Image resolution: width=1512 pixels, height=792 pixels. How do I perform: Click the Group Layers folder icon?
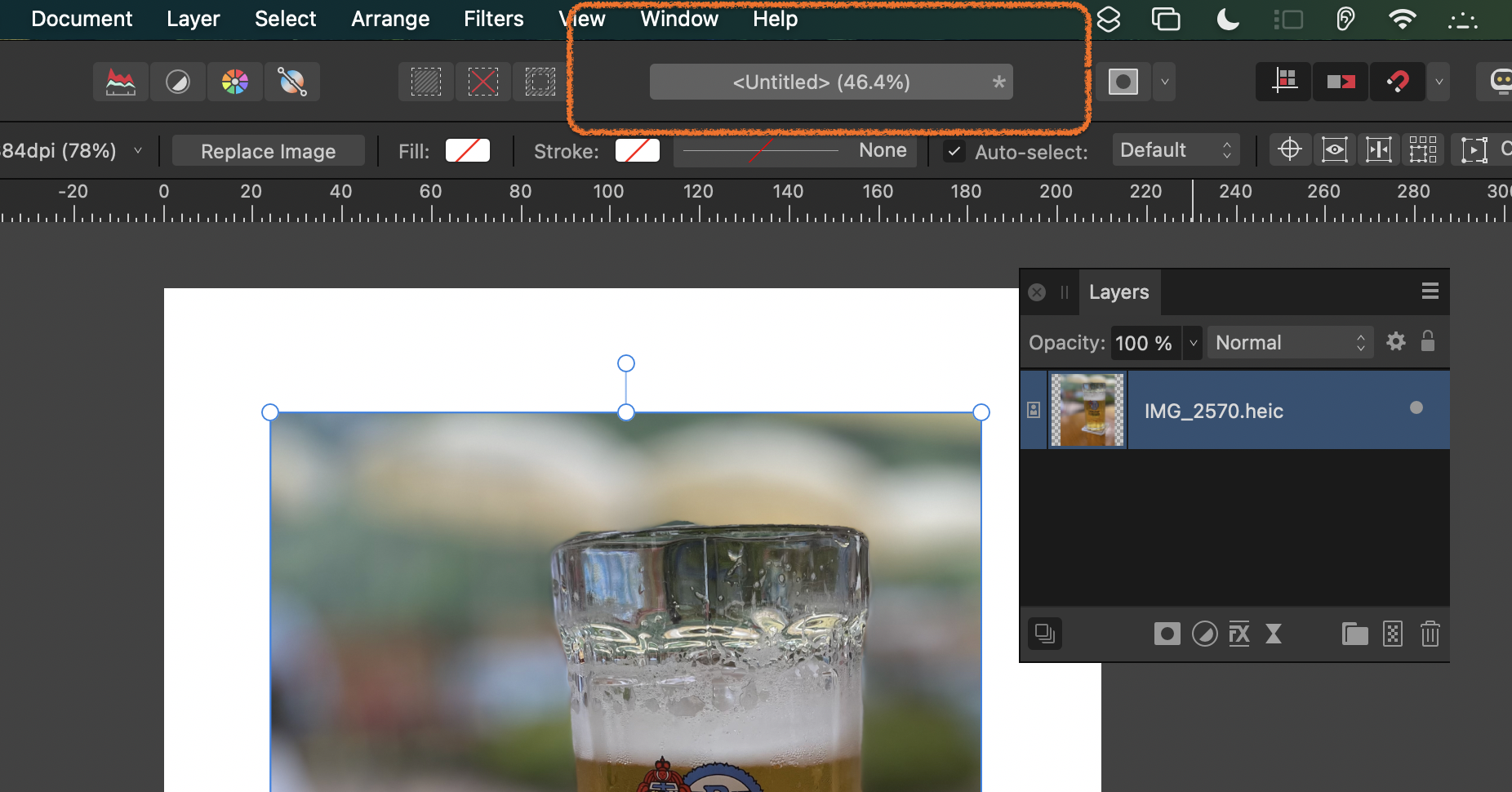(1355, 634)
